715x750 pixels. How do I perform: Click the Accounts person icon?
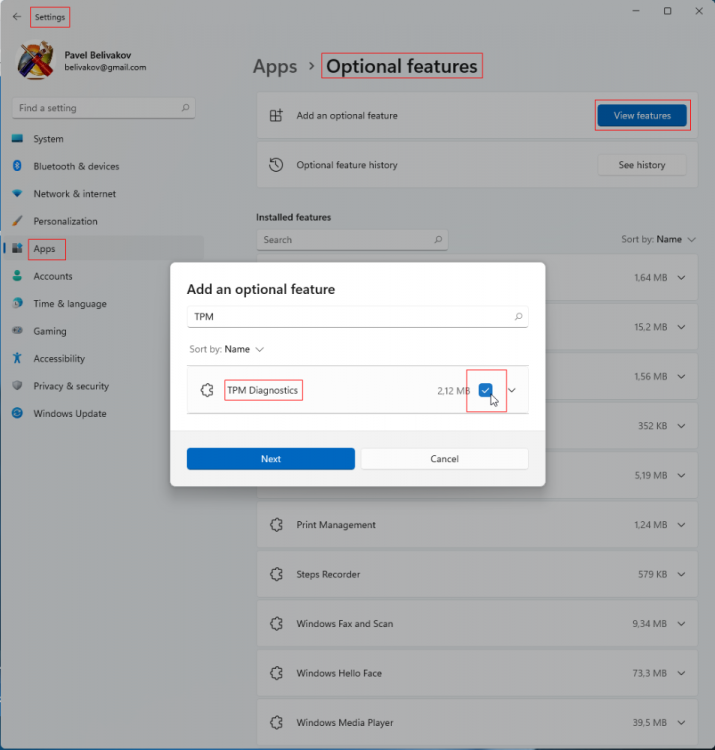click(17, 276)
